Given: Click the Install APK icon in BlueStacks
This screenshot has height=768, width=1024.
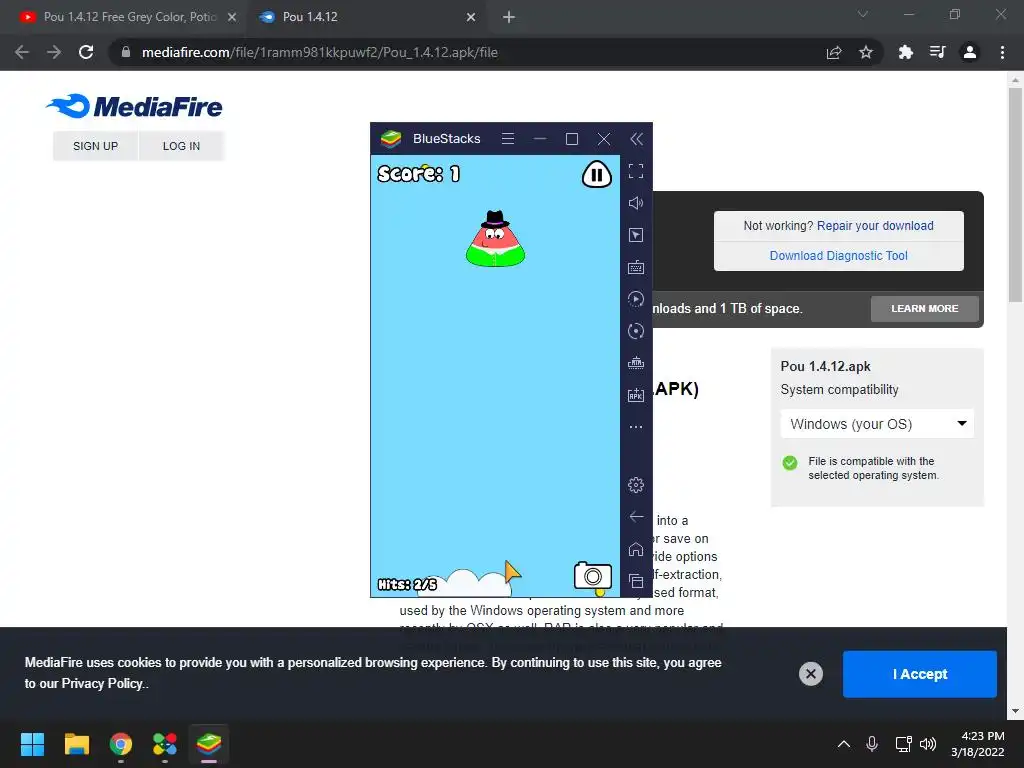Looking at the screenshot, I should (x=635, y=395).
